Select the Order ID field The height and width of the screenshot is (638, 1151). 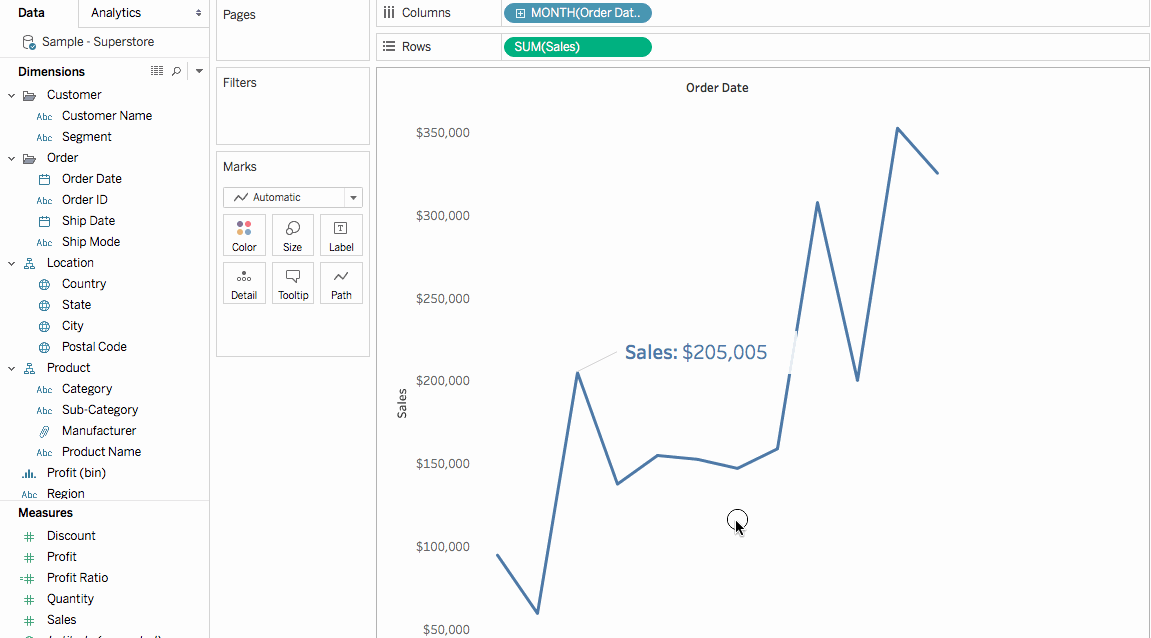pyautogui.click(x=84, y=200)
